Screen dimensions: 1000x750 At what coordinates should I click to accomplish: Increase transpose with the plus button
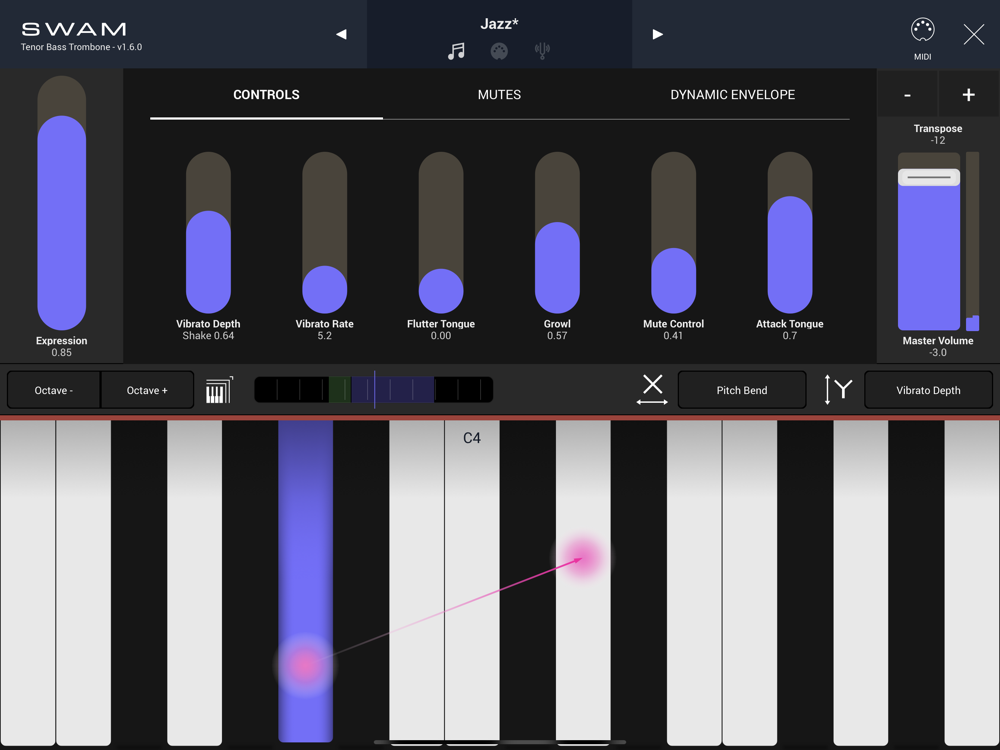pyautogui.click(x=969, y=94)
